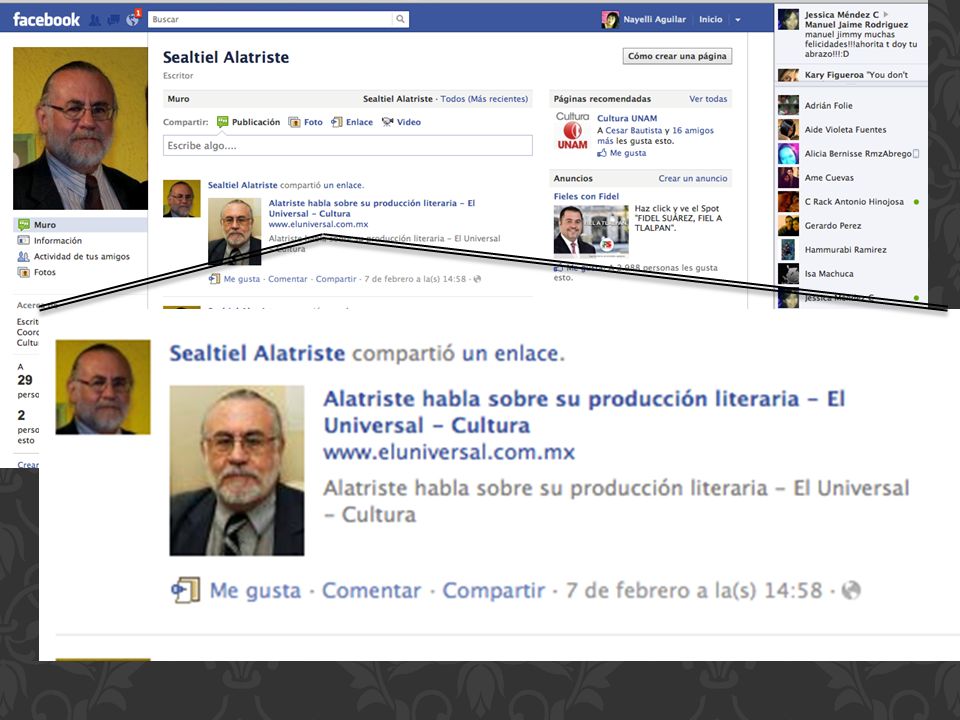
Task: Click 7 de febrero timestamp in small post
Action: coord(415,279)
